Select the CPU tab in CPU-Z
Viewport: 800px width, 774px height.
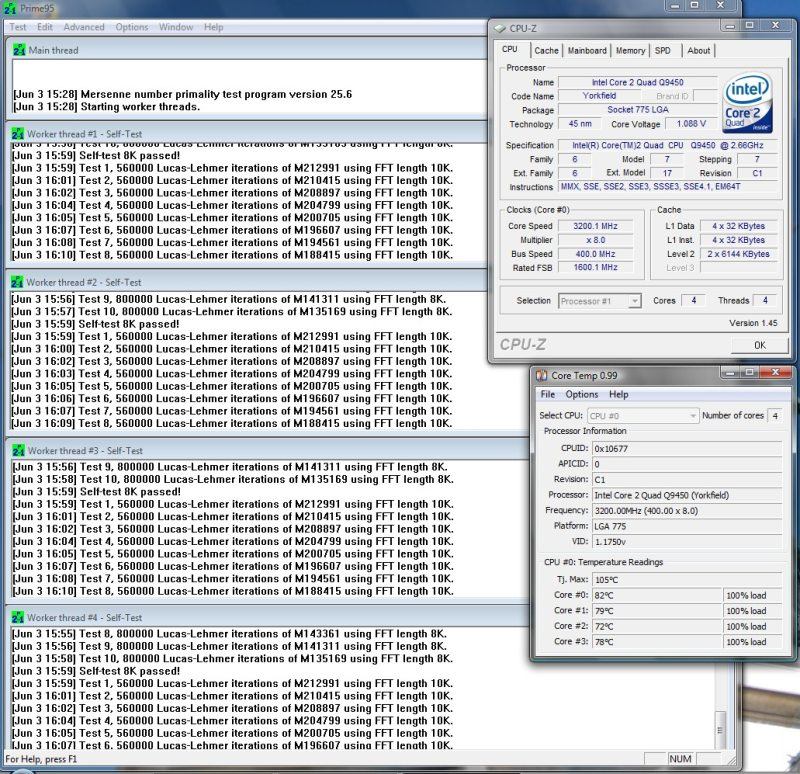[x=510, y=49]
